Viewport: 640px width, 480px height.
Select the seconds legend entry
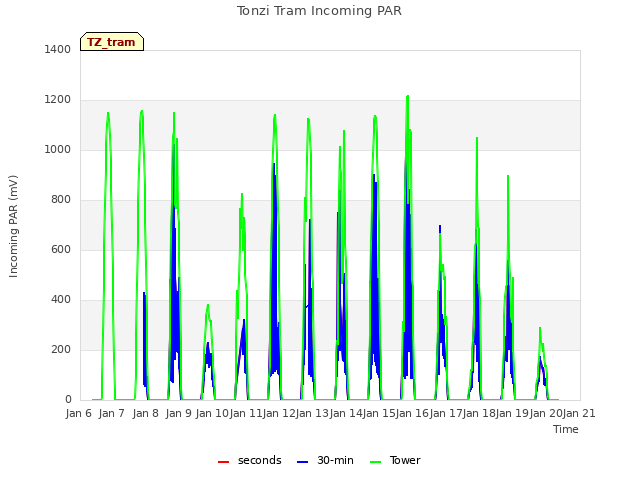pos(250,460)
